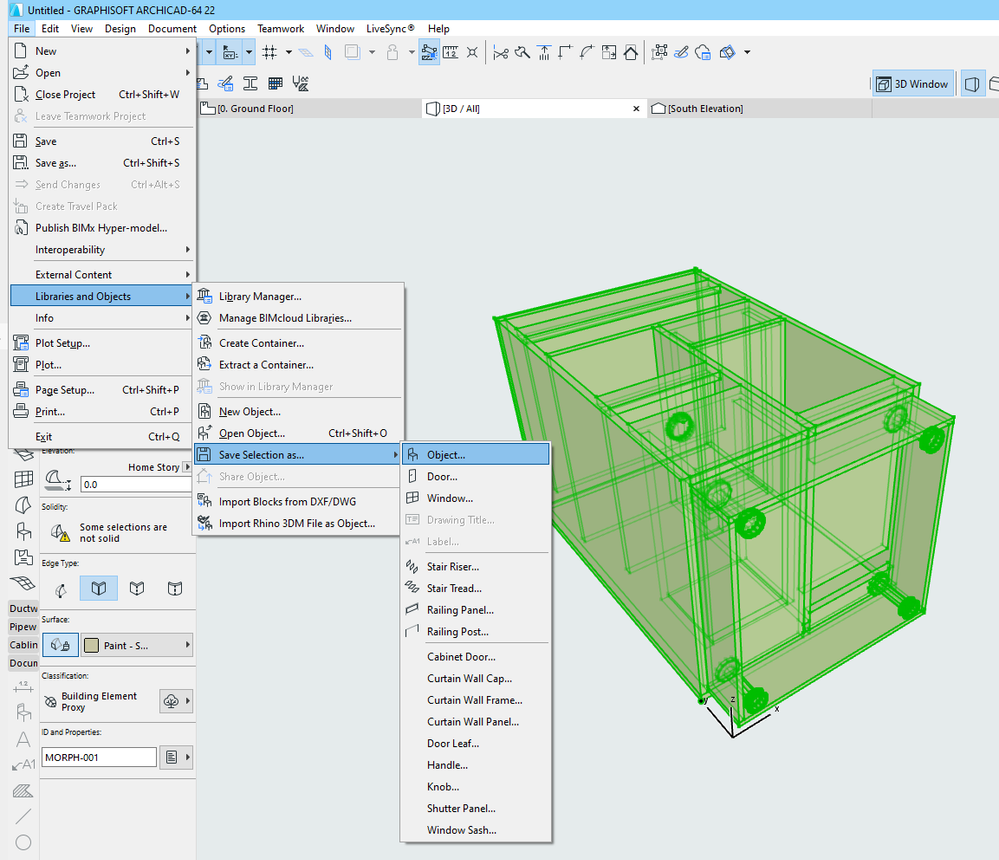
Task: Open the Classification dropdown button
Action: click(x=176, y=701)
